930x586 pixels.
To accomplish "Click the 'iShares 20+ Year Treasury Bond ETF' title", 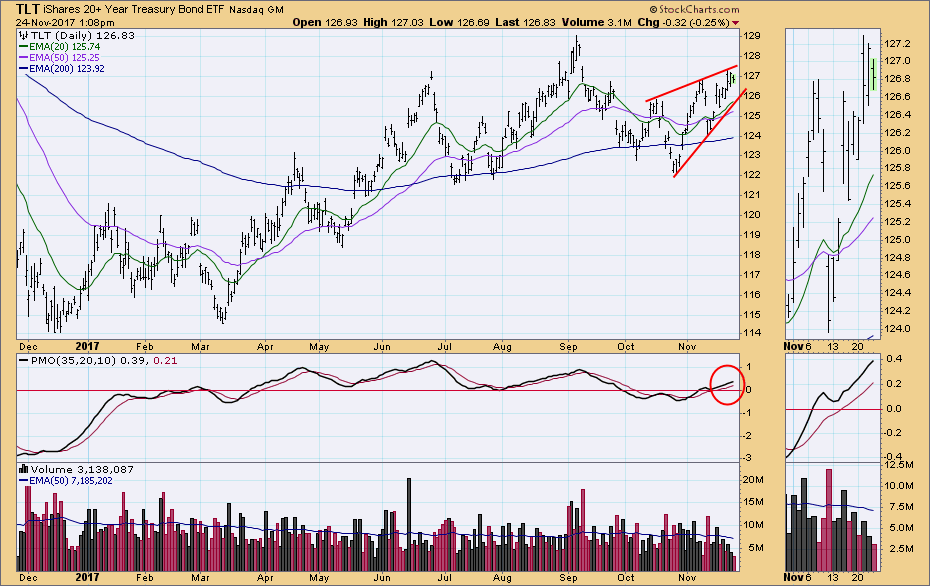I will pos(133,9).
